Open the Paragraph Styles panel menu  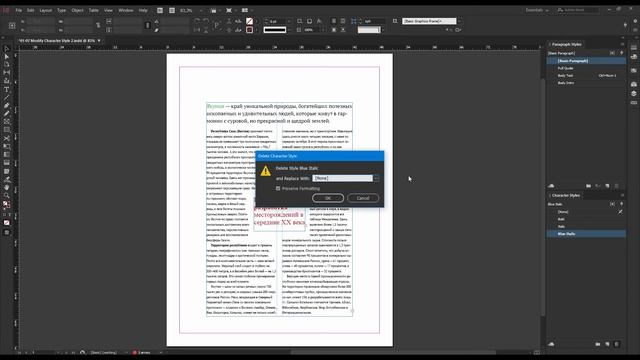622,44
